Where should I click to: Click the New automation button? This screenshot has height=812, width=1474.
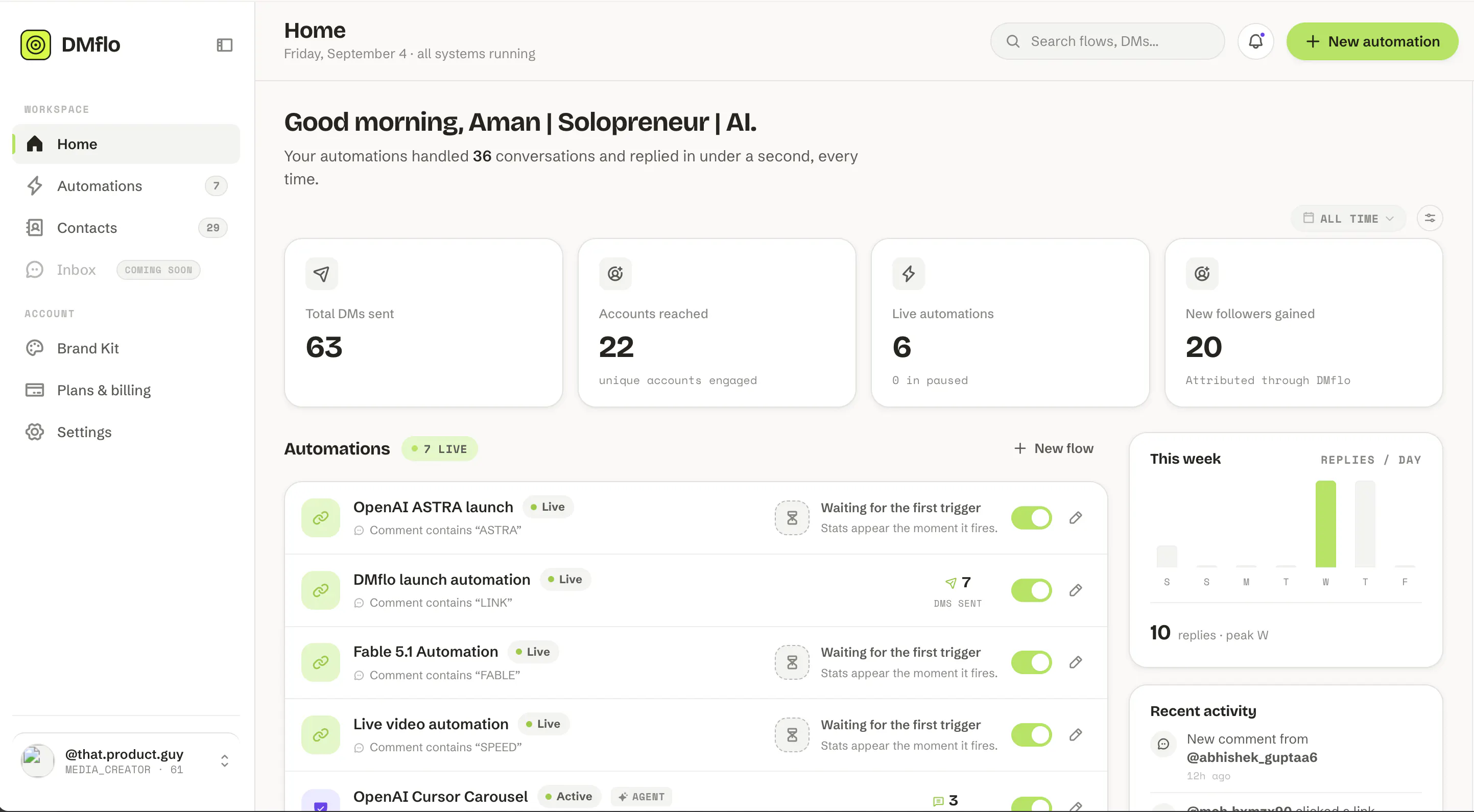click(x=1372, y=41)
